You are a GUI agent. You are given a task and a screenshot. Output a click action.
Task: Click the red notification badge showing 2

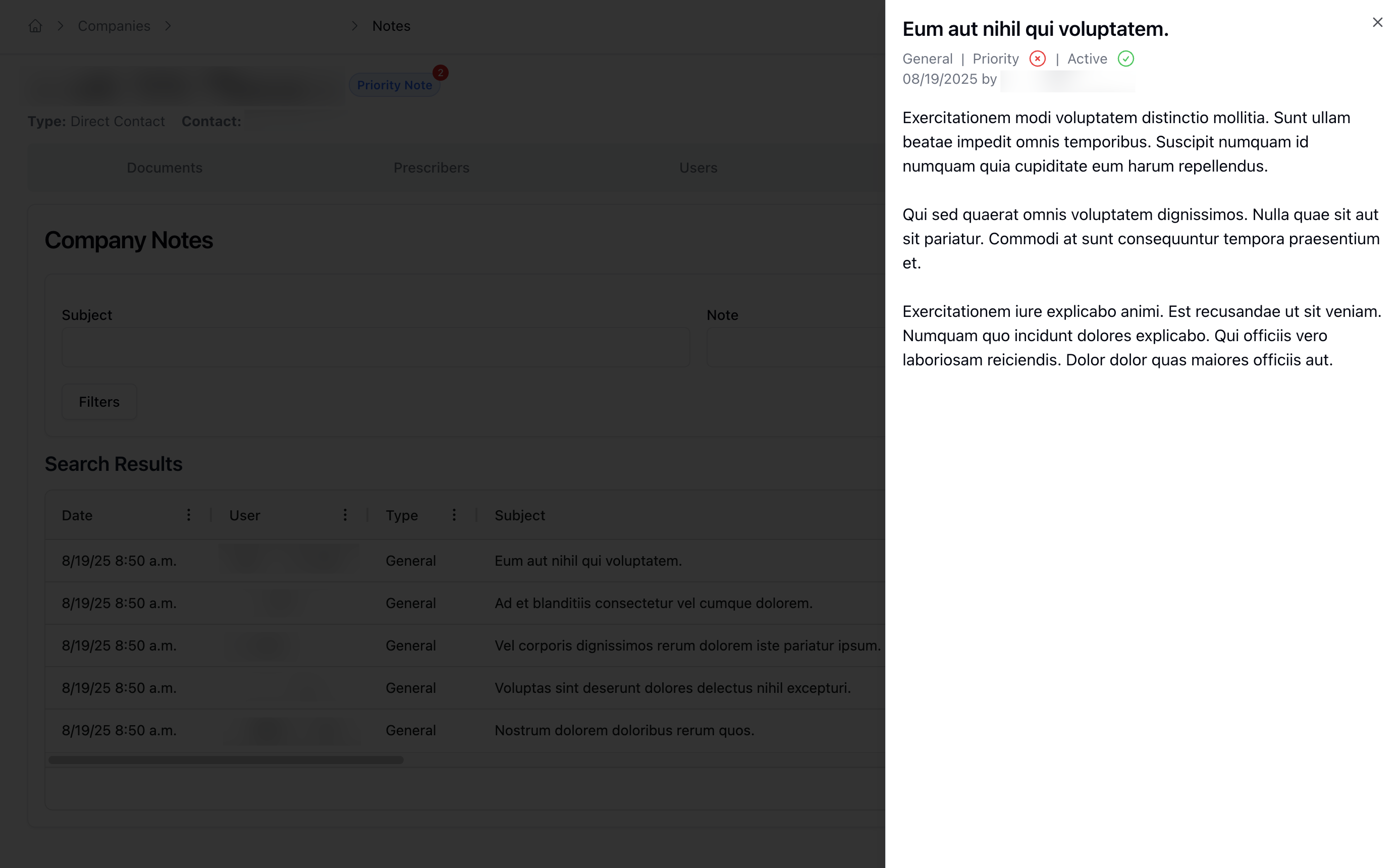tap(440, 72)
